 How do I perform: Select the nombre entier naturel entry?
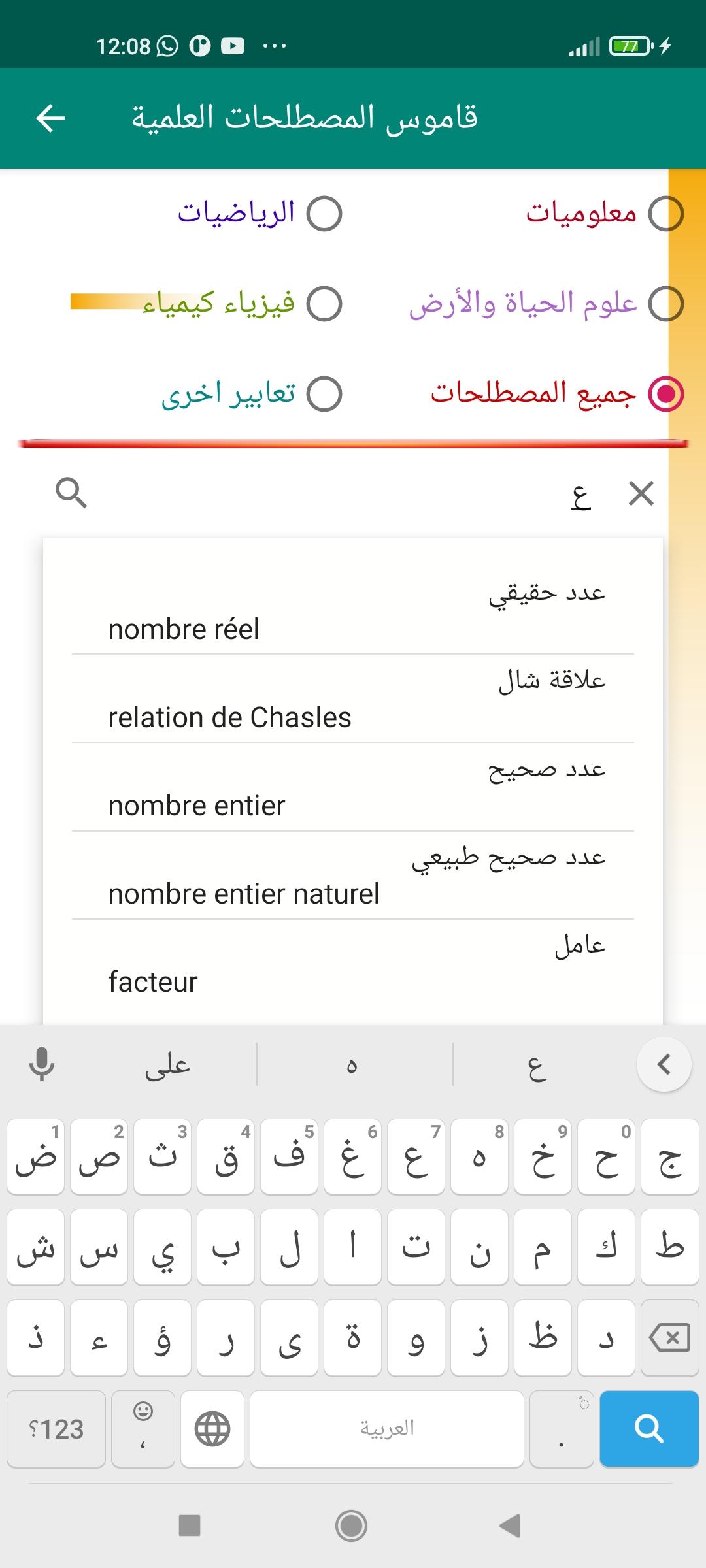[353, 875]
